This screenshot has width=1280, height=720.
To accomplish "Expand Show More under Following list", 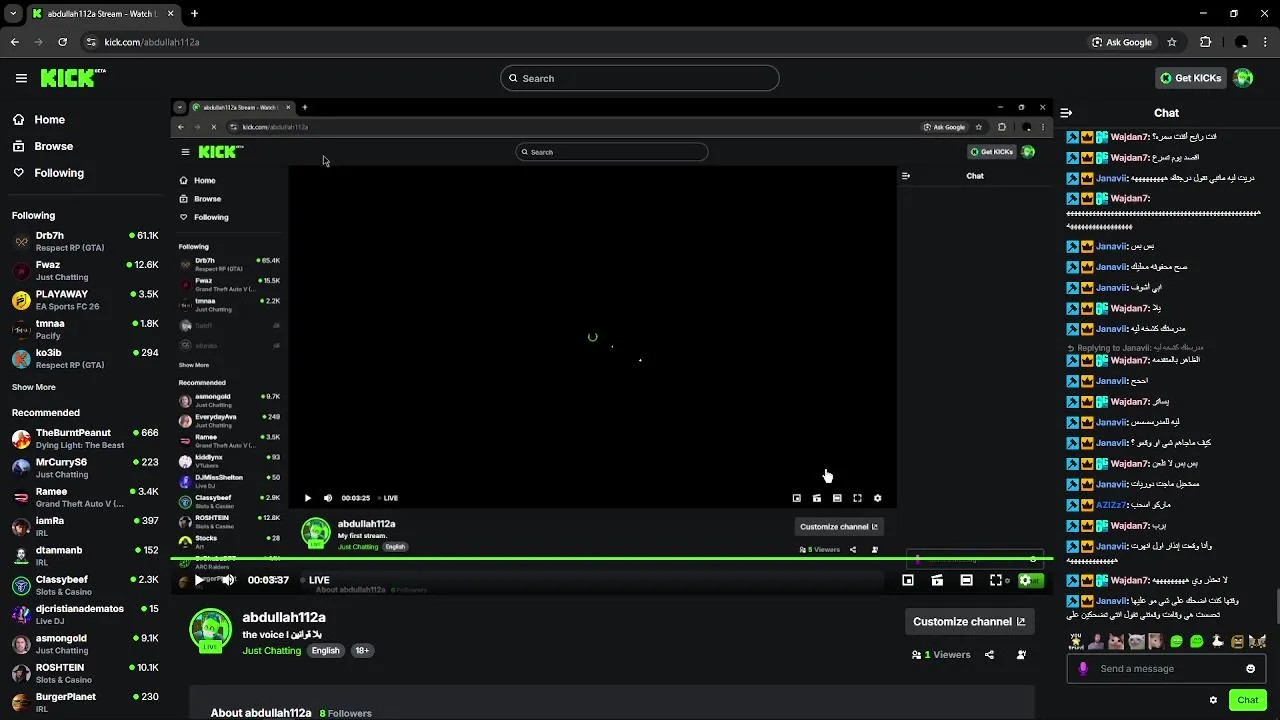I will point(34,387).
